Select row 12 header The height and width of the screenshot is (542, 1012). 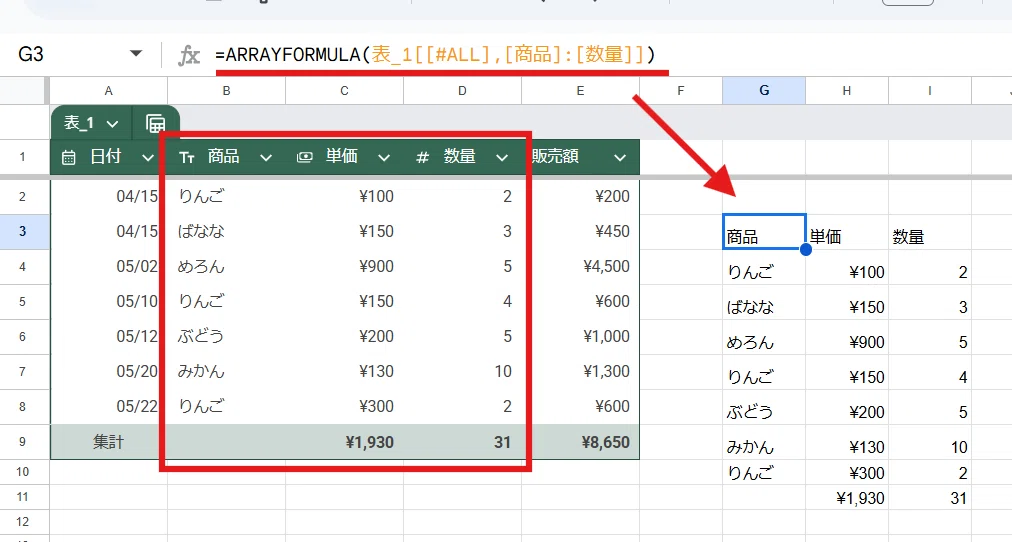(23, 521)
